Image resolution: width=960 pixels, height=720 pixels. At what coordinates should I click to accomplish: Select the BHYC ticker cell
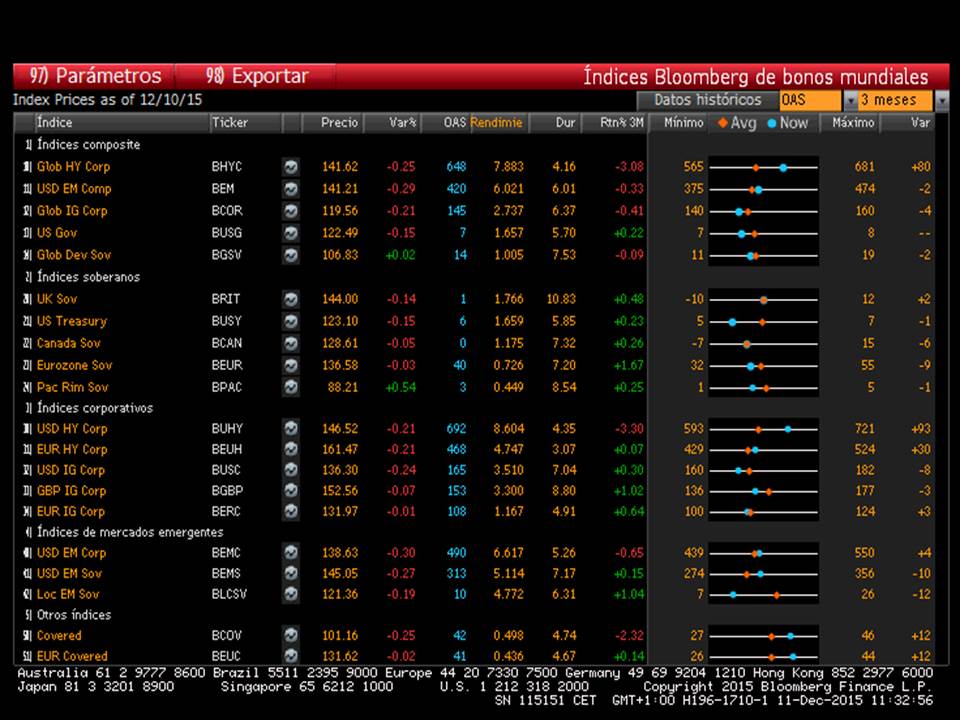click(227, 167)
